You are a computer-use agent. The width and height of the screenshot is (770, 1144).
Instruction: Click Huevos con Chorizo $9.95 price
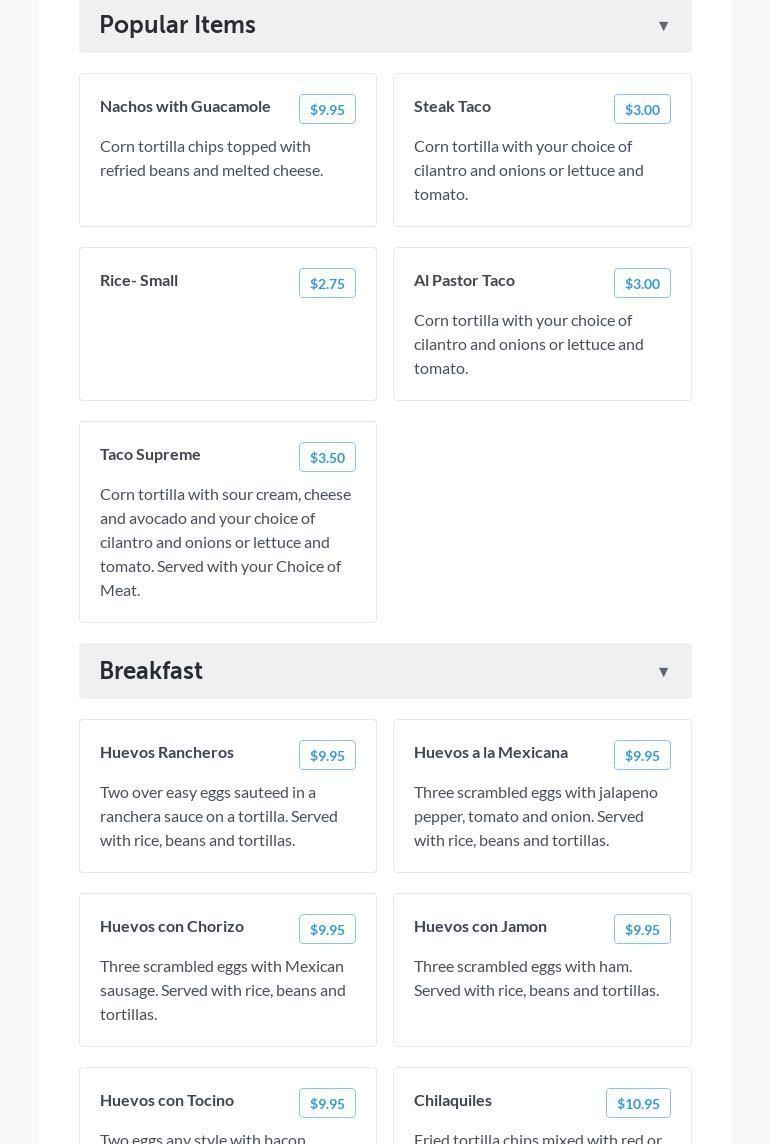[327, 929]
